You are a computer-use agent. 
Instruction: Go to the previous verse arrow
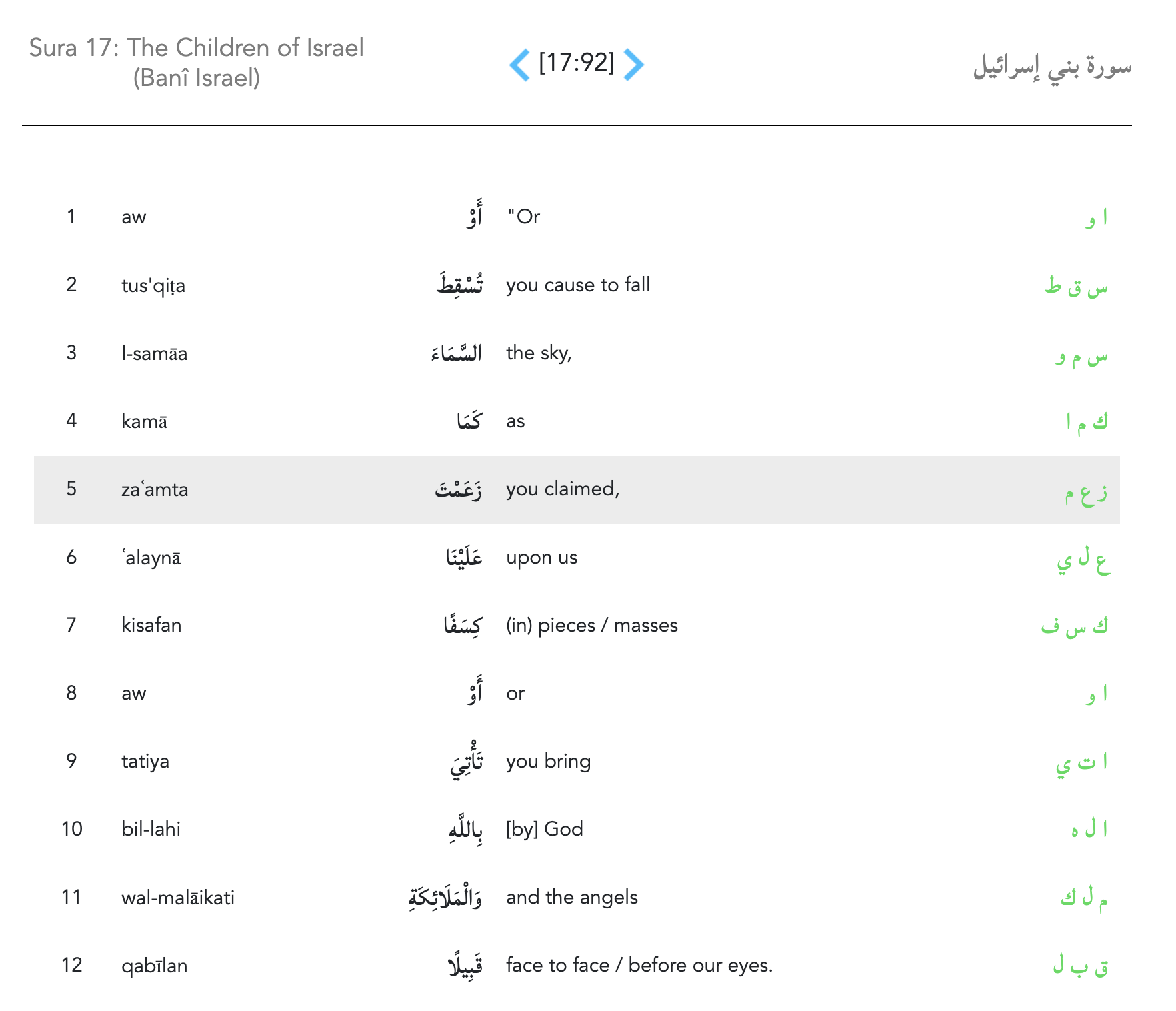click(520, 65)
